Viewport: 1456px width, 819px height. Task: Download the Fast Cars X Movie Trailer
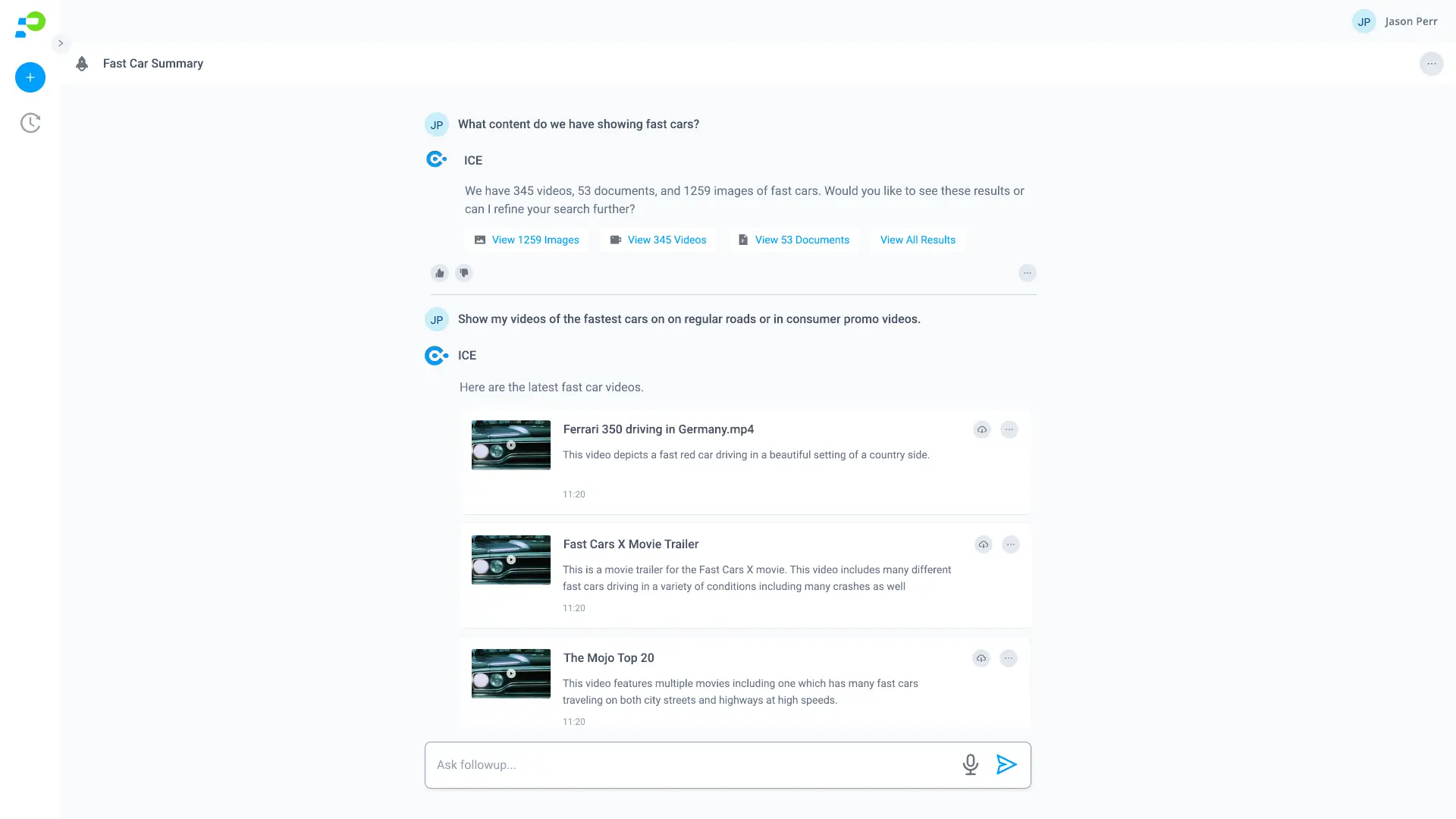tap(984, 544)
